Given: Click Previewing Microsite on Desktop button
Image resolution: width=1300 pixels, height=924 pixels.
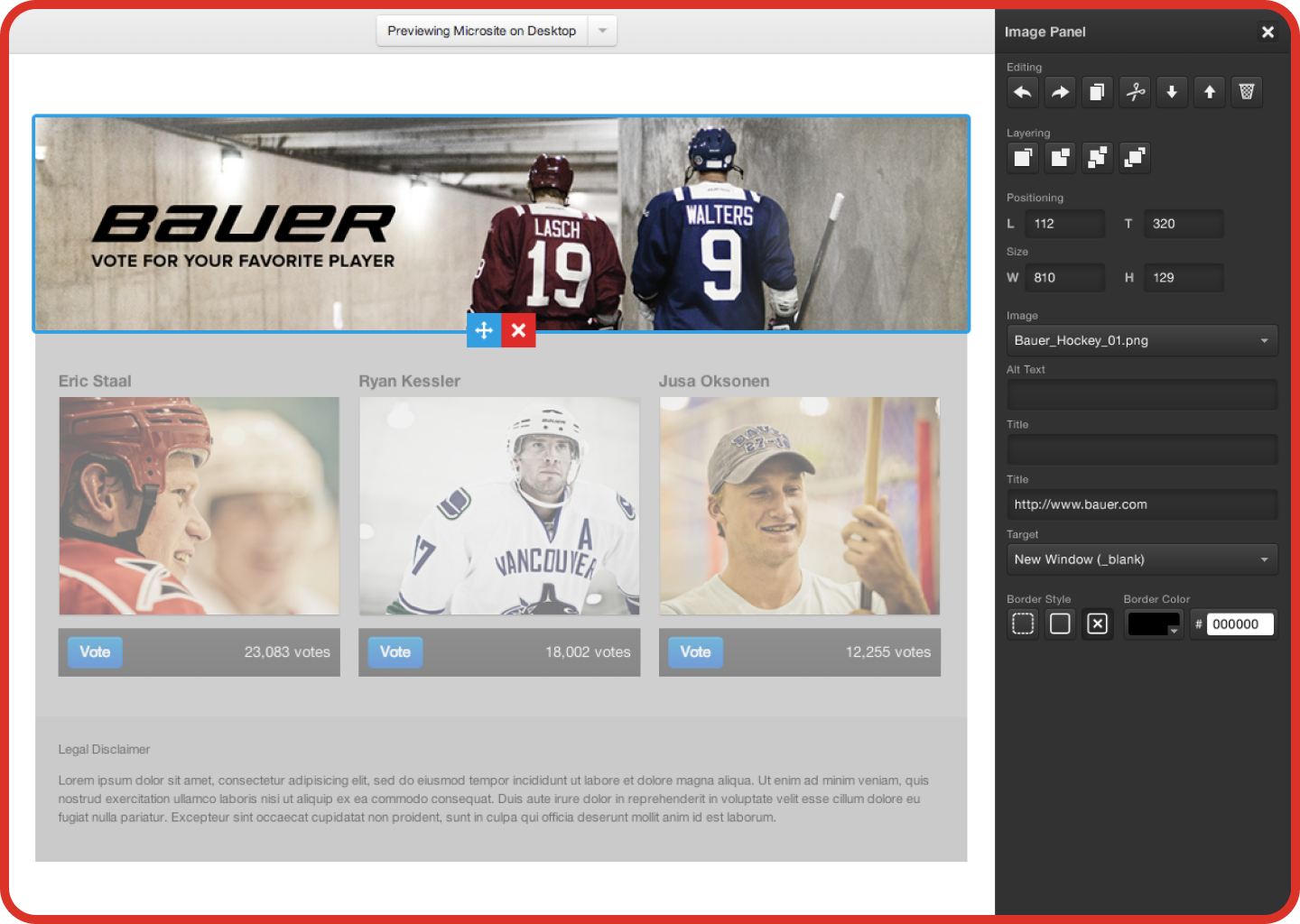Looking at the screenshot, I should point(482,31).
